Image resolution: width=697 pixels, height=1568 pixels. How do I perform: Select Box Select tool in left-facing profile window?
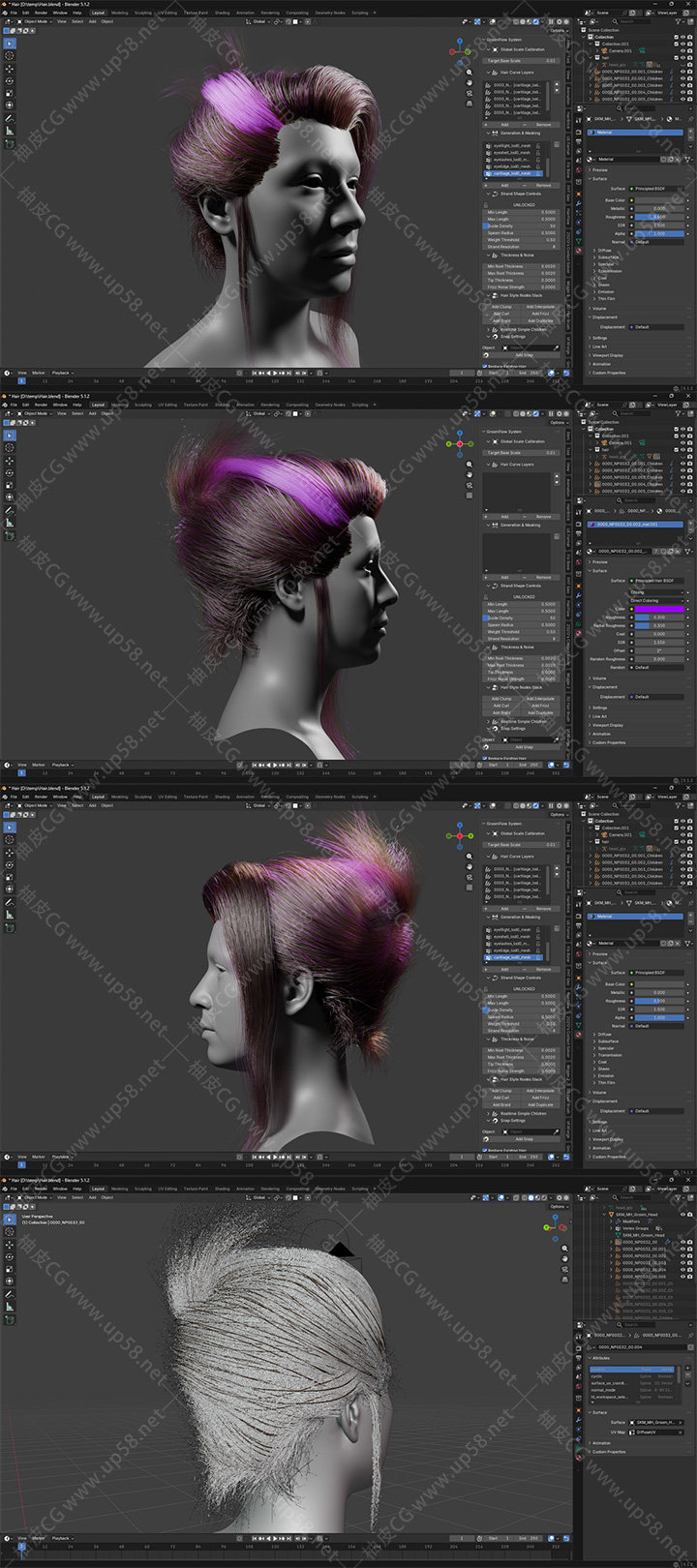pos(10,828)
